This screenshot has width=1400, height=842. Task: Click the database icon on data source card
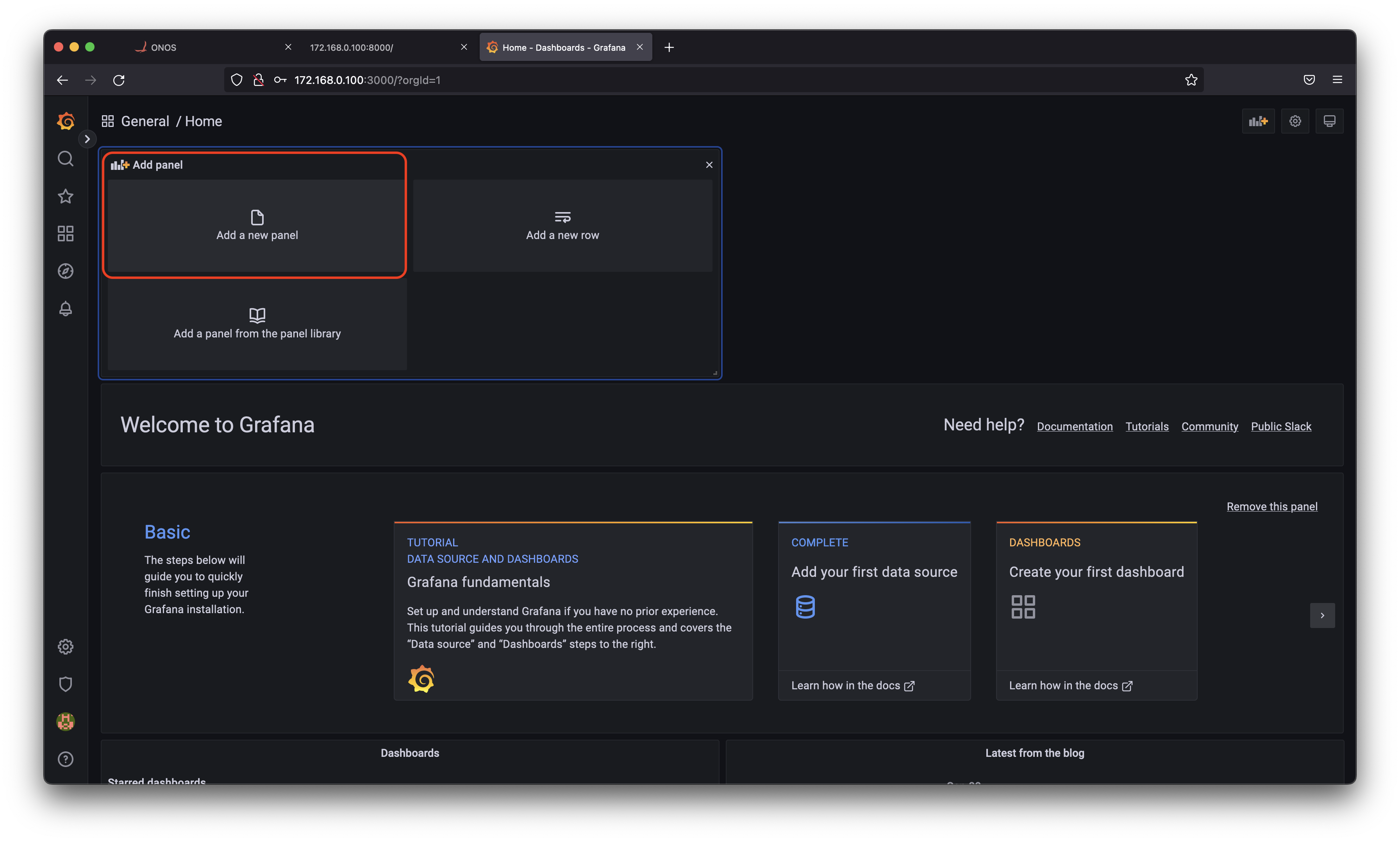point(805,607)
